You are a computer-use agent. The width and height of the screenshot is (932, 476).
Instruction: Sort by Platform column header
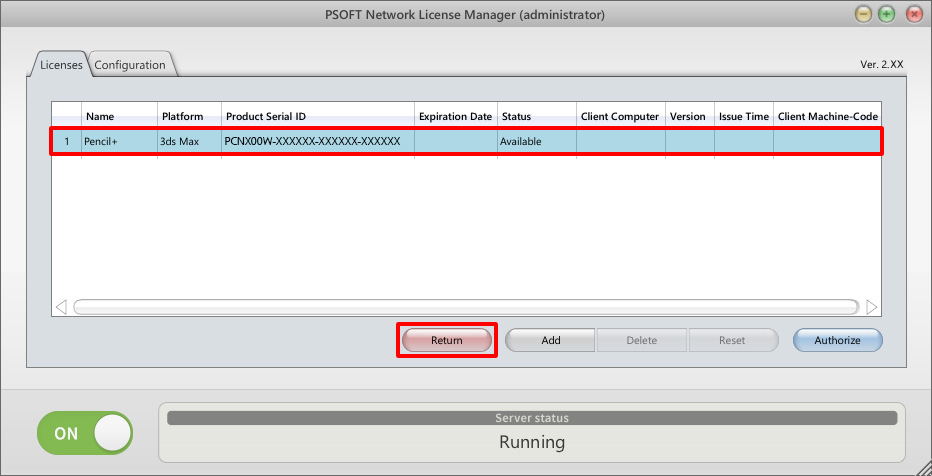pyautogui.click(x=189, y=116)
